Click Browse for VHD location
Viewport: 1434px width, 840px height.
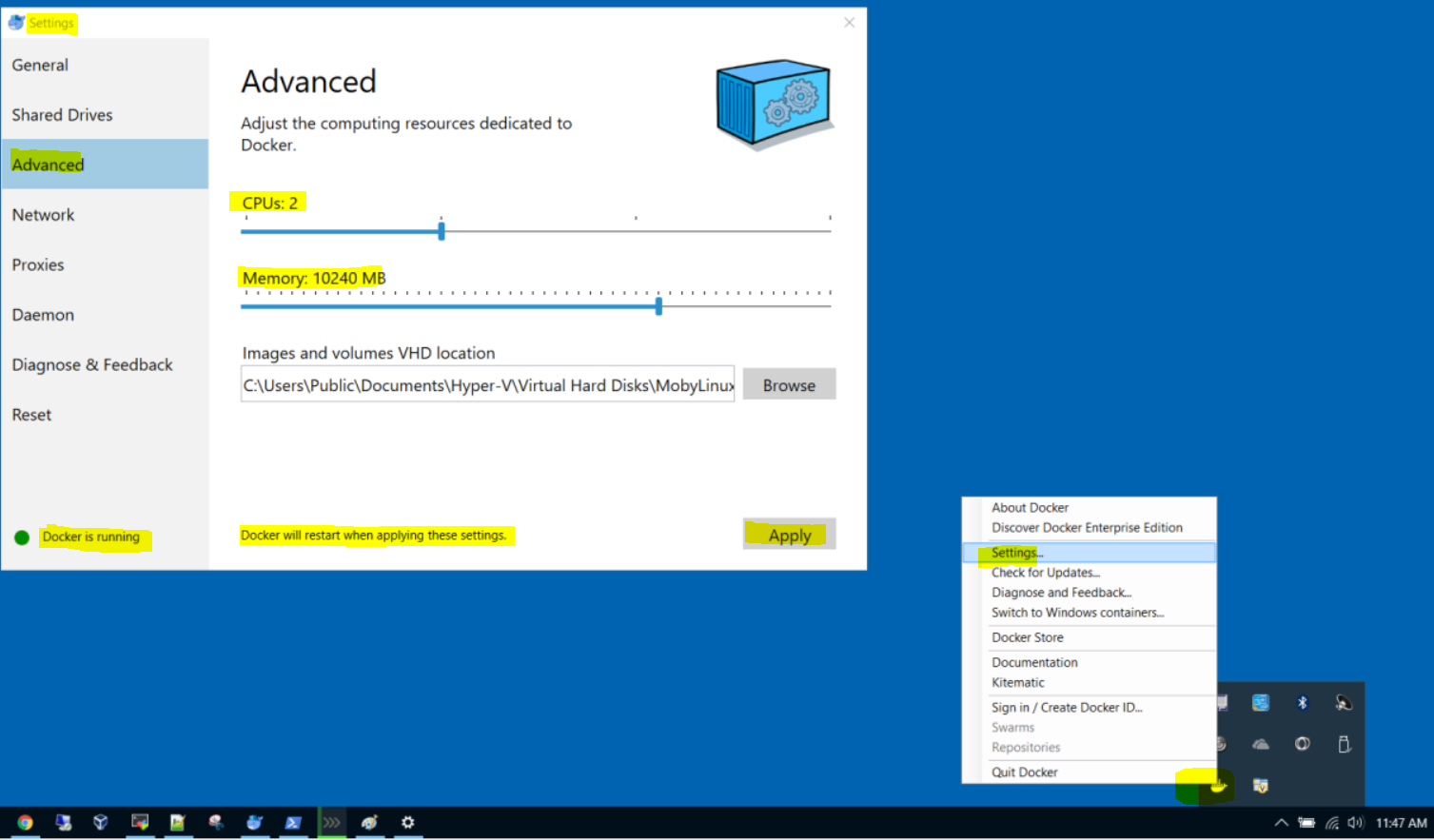pyautogui.click(x=790, y=384)
